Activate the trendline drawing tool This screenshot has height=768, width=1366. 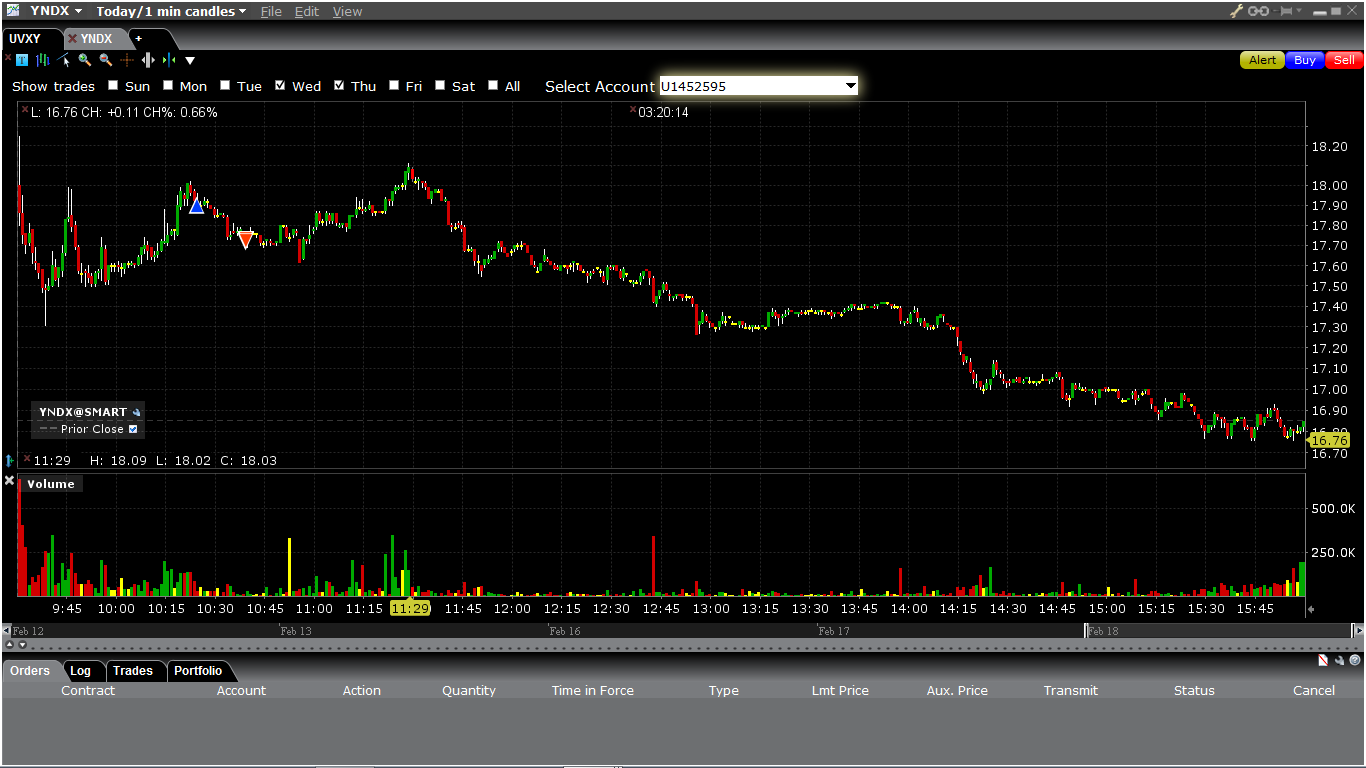pos(65,60)
